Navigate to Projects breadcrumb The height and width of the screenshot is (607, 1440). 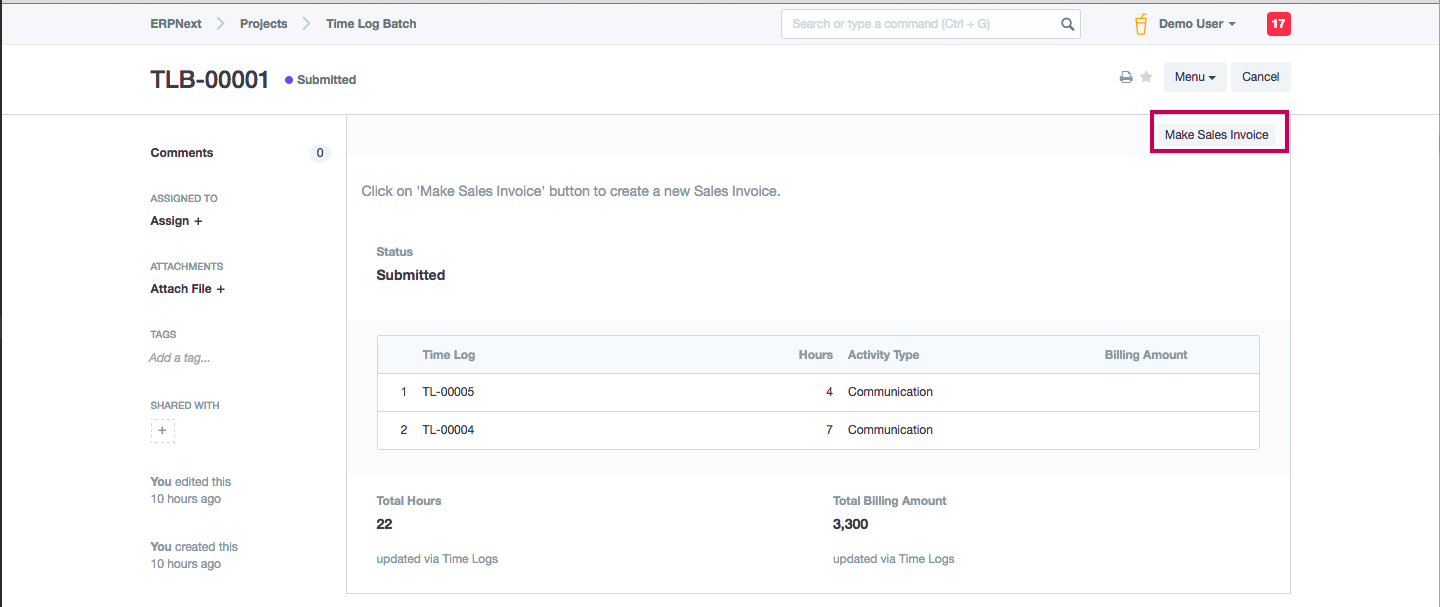(x=263, y=24)
